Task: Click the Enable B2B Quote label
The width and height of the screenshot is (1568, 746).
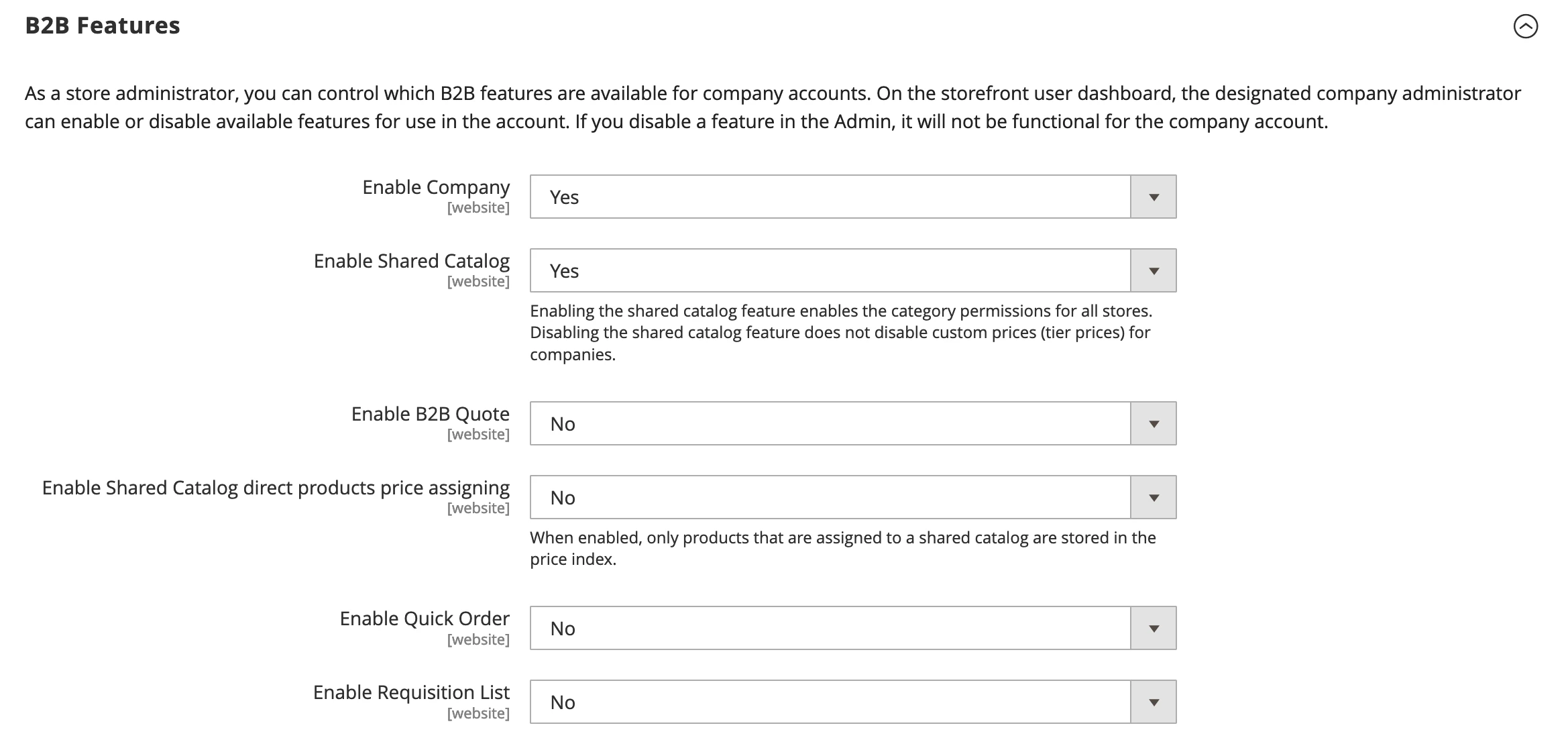Action: pos(431,414)
